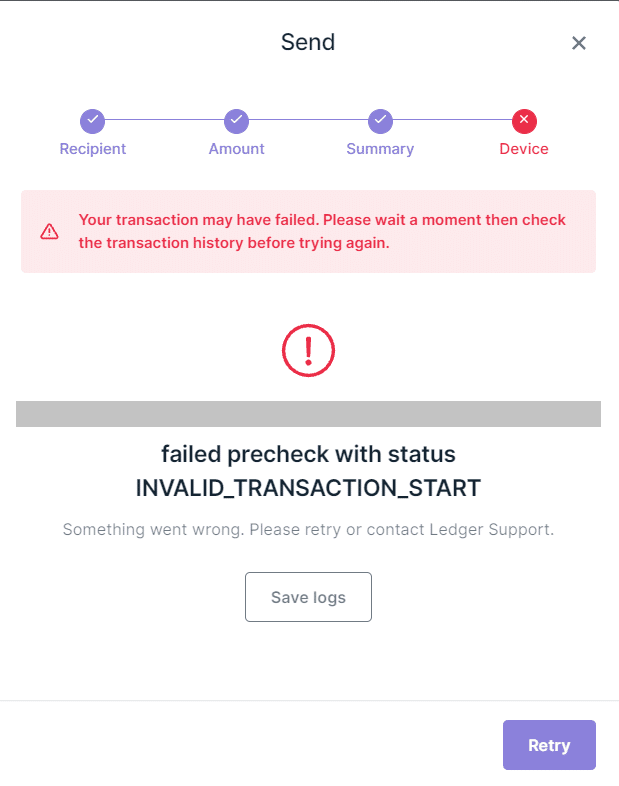Click the Send dialog title
The width and height of the screenshot is (619, 786).
coord(308,42)
